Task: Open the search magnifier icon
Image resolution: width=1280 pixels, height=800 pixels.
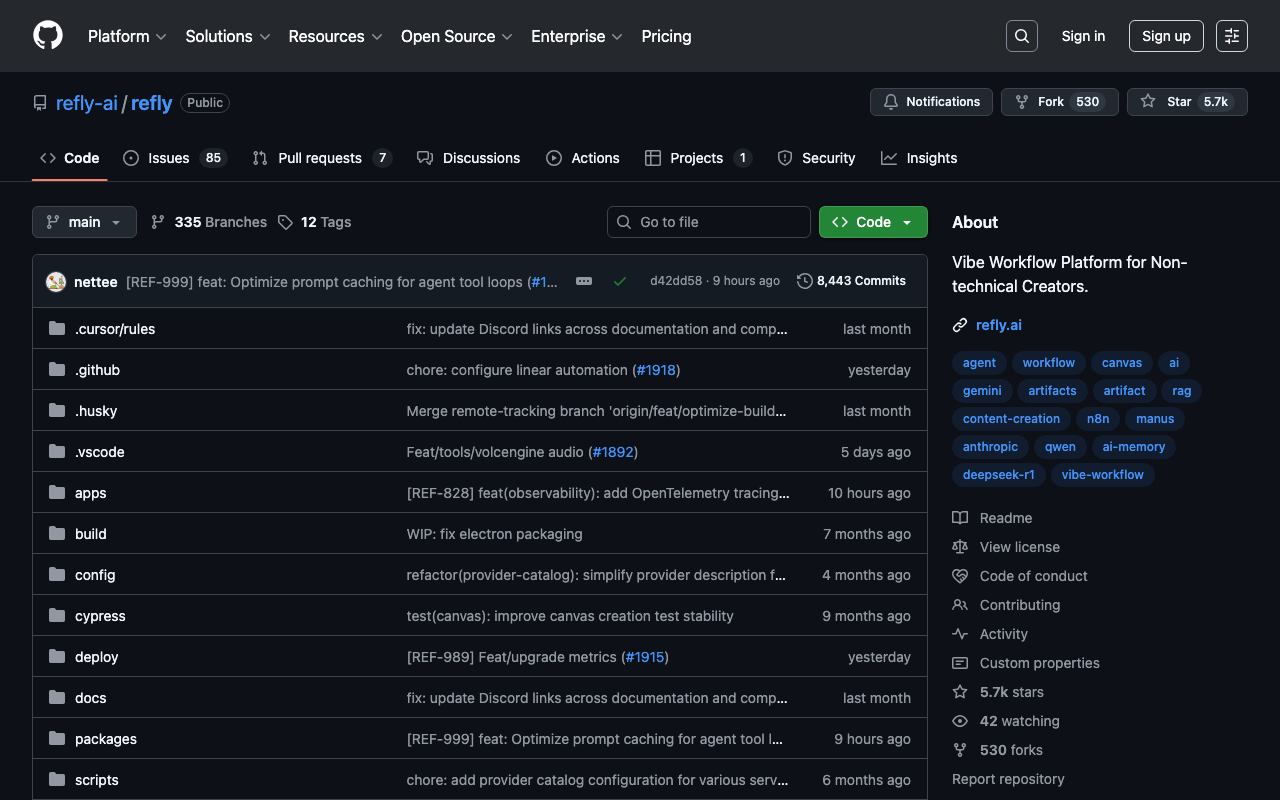Action: pyautogui.click(x=1021, y=36)
